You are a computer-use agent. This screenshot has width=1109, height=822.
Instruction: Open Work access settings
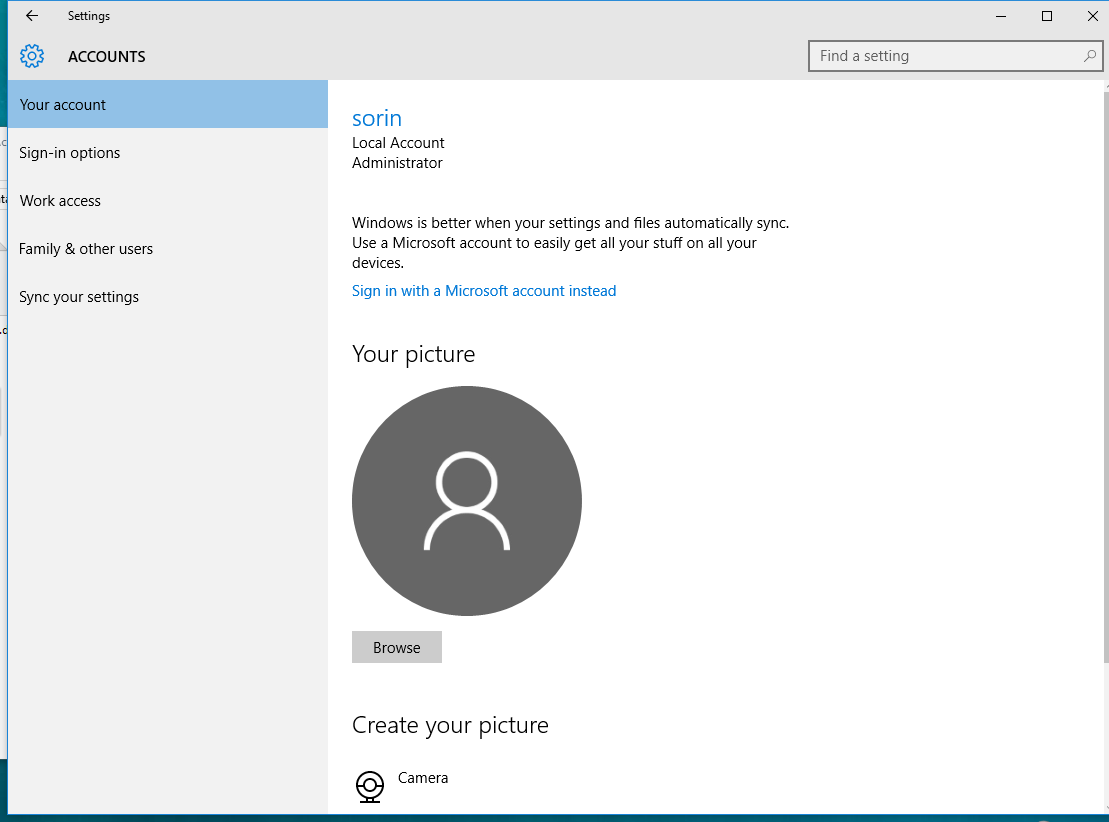coord(60,200)
